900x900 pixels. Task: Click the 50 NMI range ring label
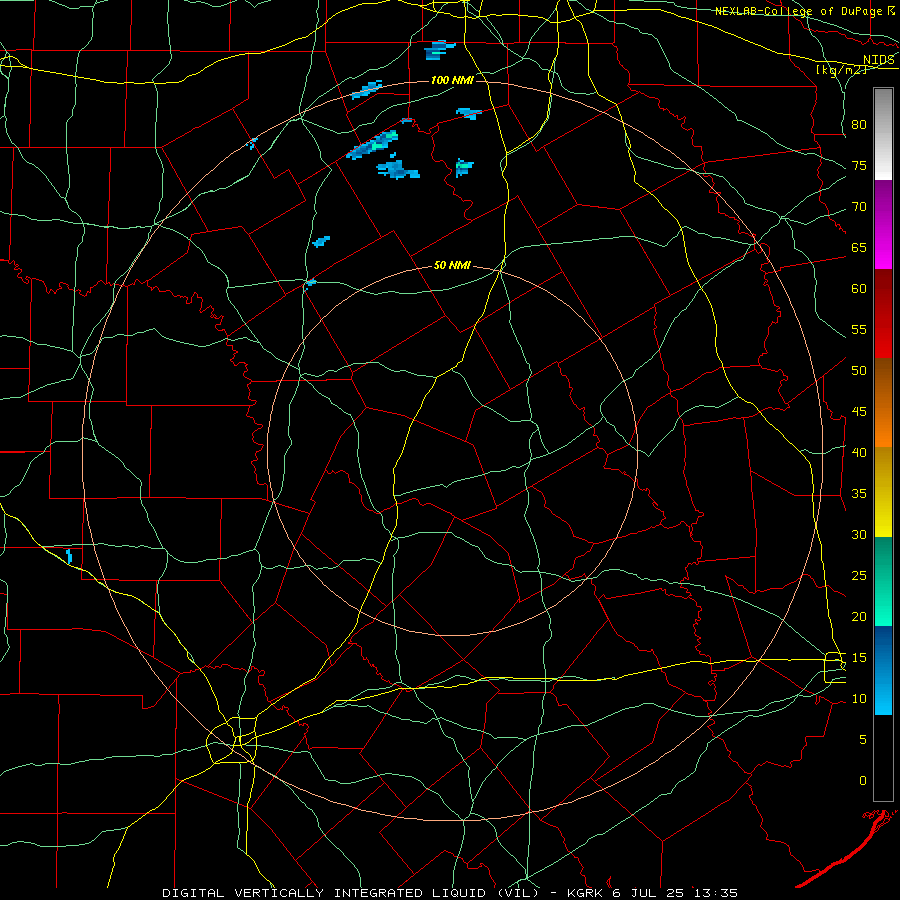[452, 265]
